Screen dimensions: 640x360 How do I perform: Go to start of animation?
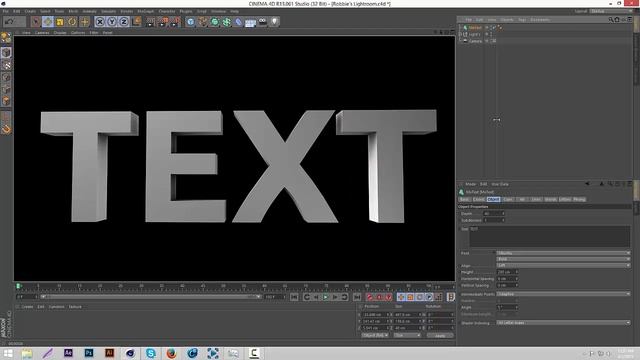pyautogui.click(x=294, y=297)
